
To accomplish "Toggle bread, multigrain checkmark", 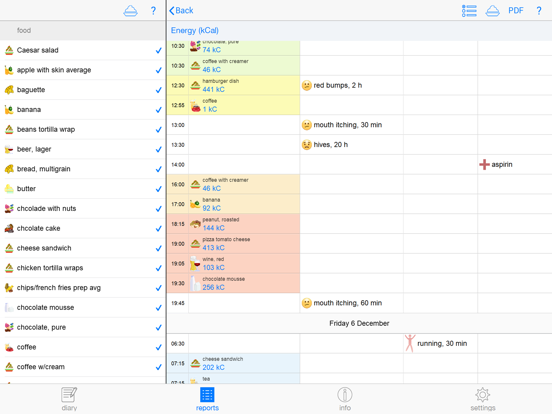I will click(x=158, y=169).
